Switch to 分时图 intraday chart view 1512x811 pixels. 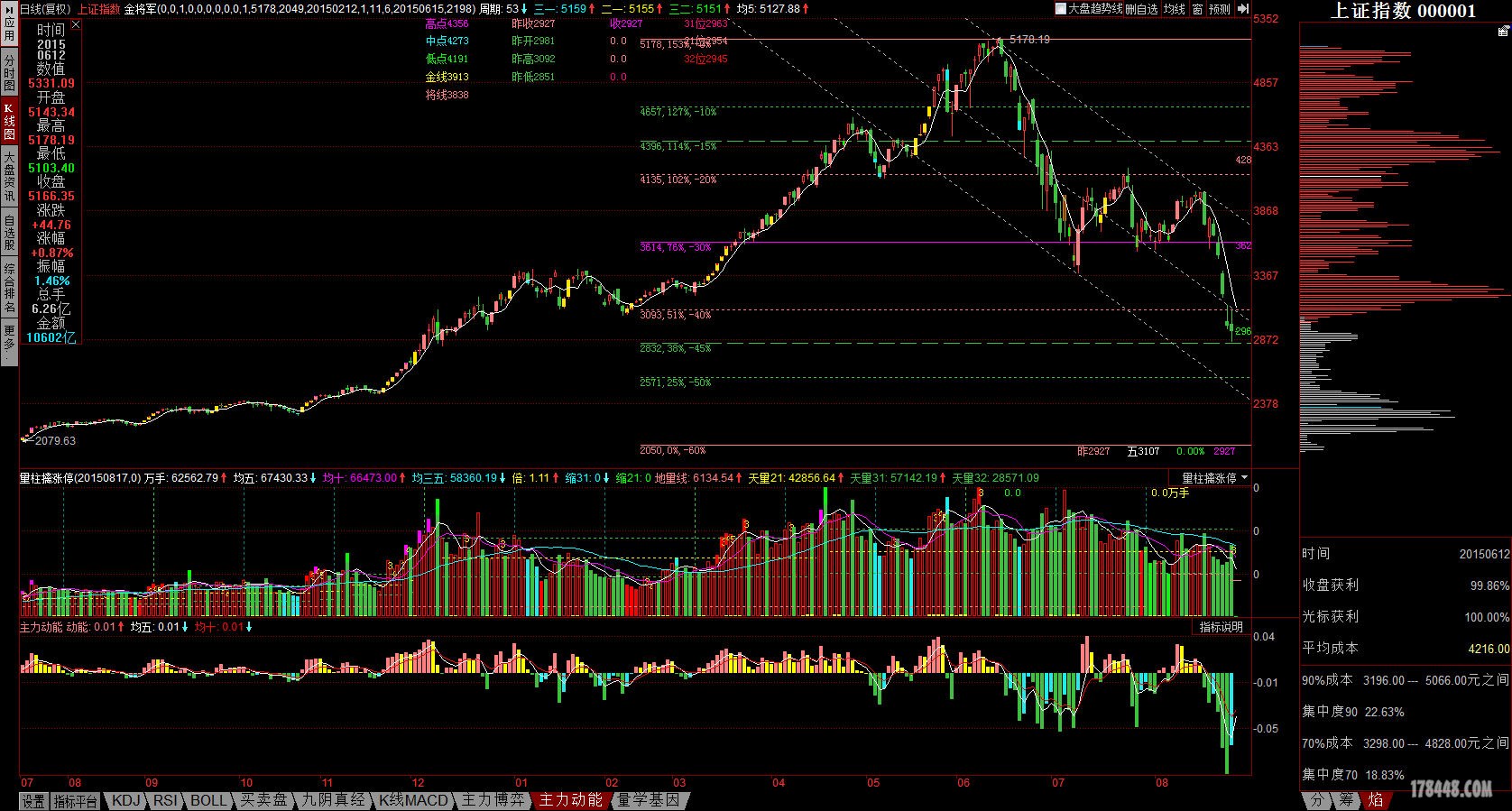tap(9, 72)
